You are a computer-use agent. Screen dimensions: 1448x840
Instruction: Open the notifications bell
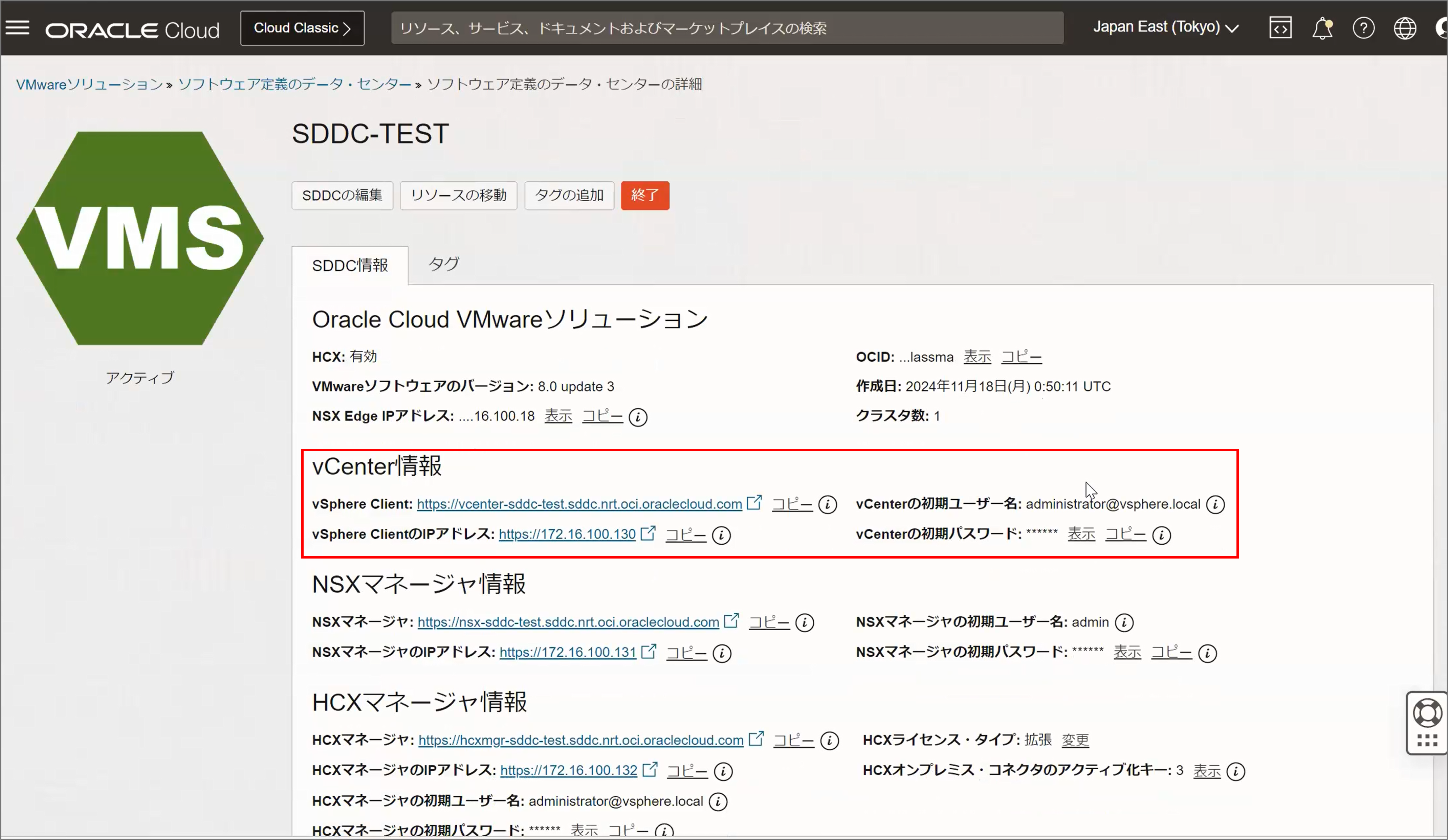coord(1322,27)
